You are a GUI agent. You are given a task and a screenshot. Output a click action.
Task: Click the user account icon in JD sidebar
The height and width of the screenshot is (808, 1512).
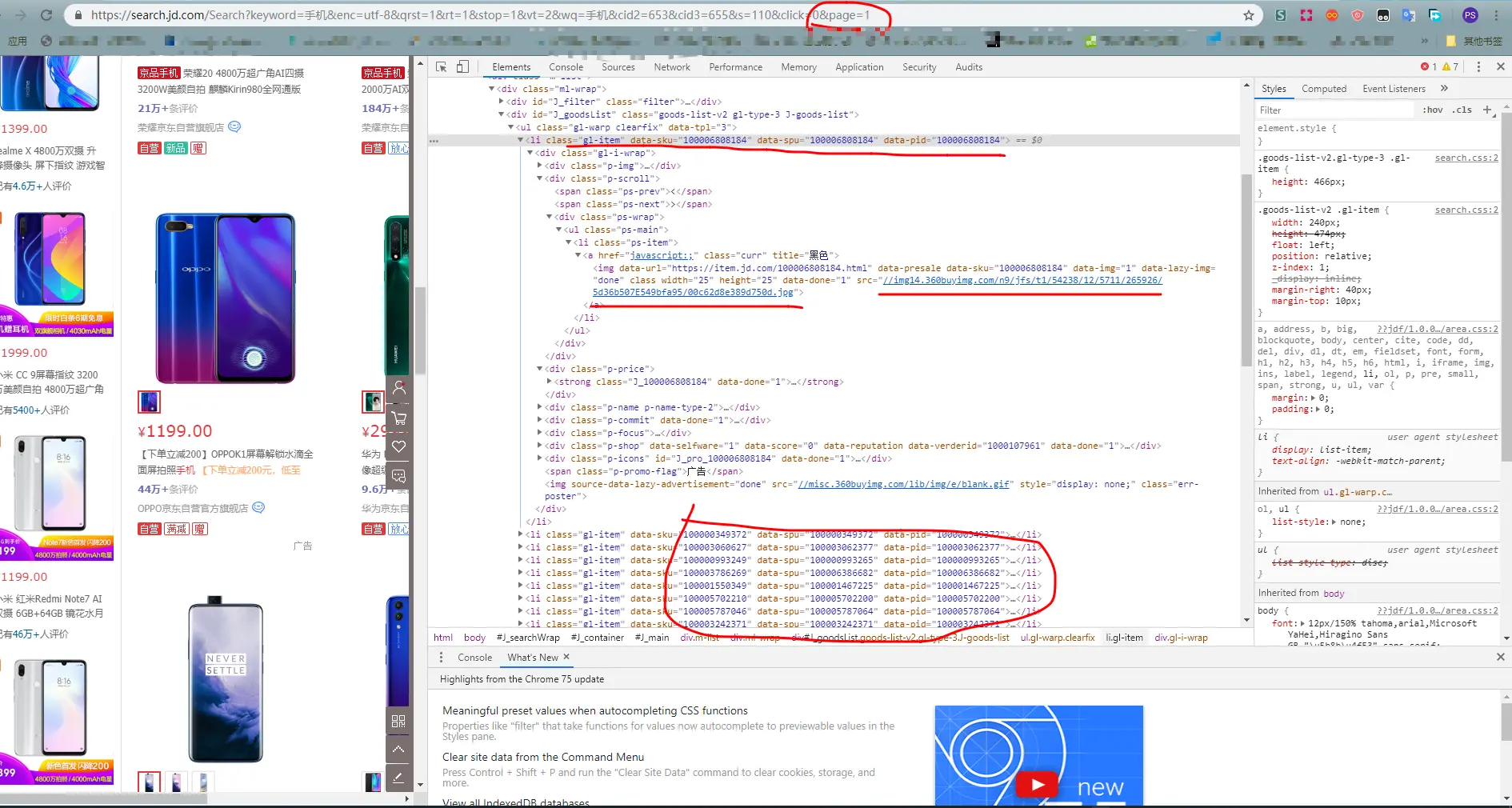[398, 389]
